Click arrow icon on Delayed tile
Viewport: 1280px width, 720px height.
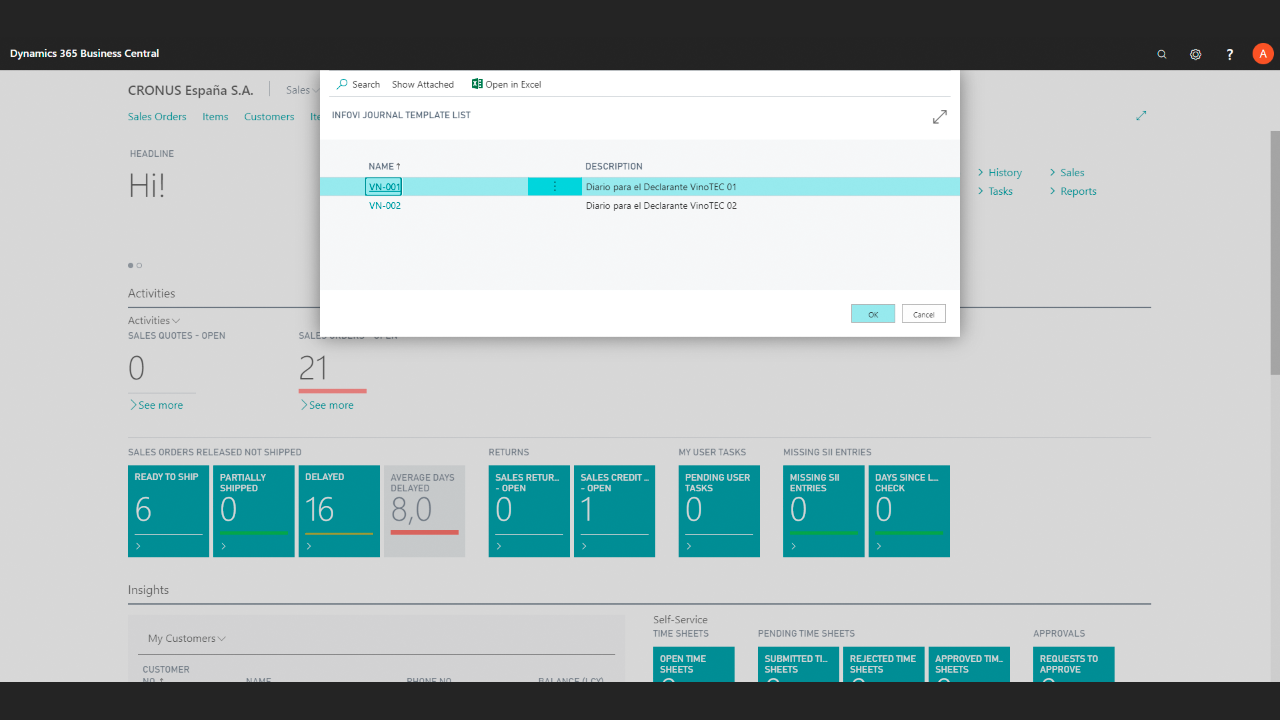pos(308,547)
